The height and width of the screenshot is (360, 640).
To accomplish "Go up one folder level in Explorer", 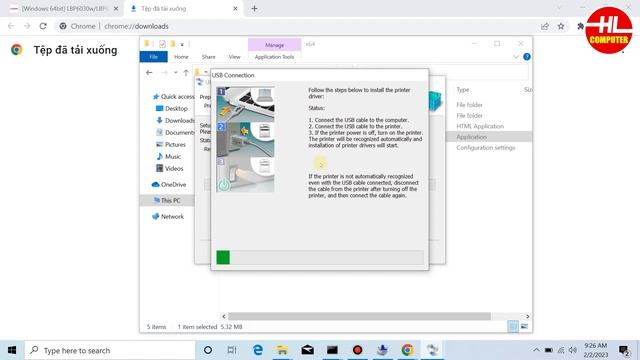I will (186, 73).
